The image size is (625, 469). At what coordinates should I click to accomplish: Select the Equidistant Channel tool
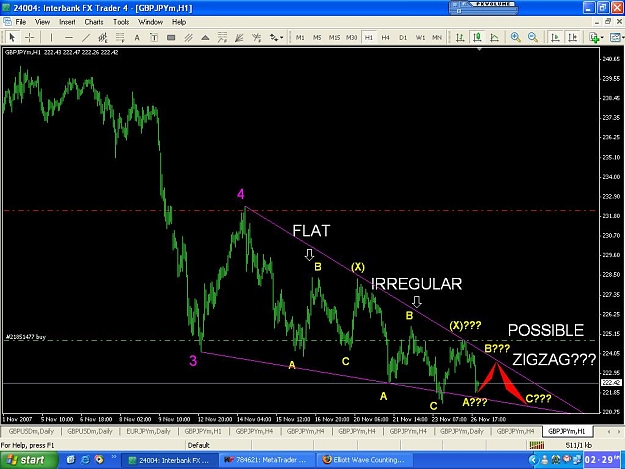[103, 37]
